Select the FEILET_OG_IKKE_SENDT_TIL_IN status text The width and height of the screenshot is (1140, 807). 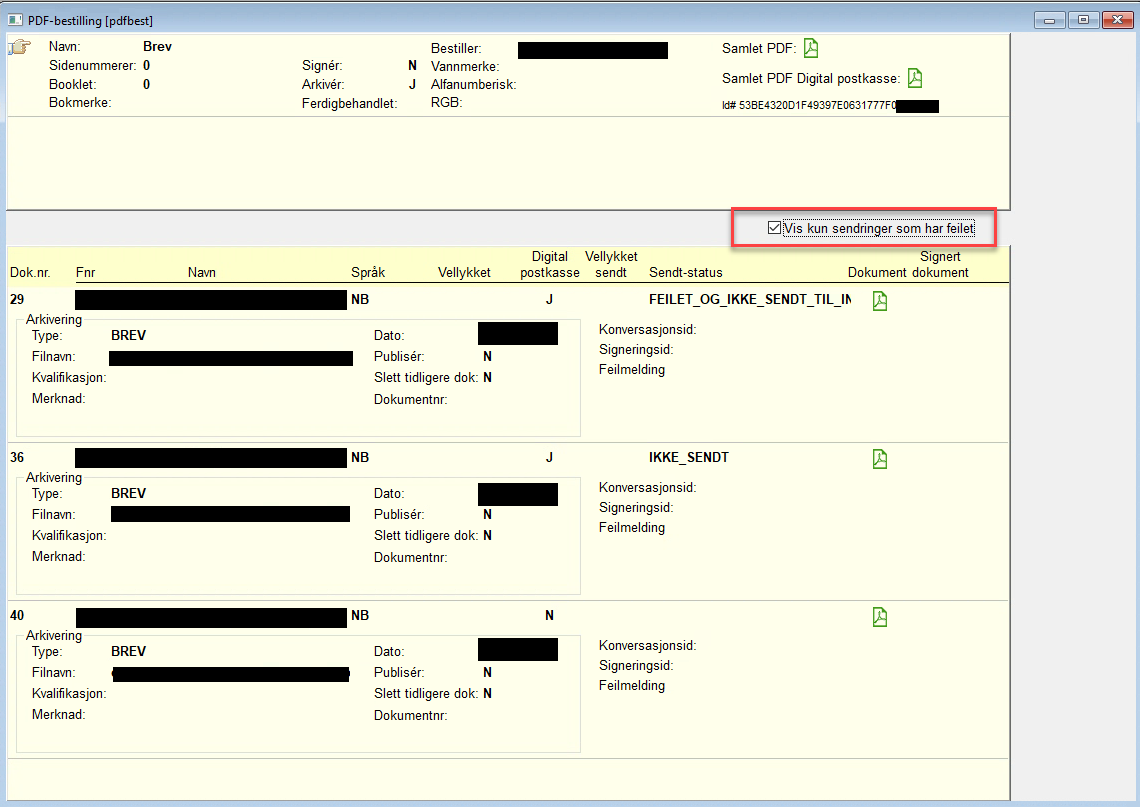point(750,300)
